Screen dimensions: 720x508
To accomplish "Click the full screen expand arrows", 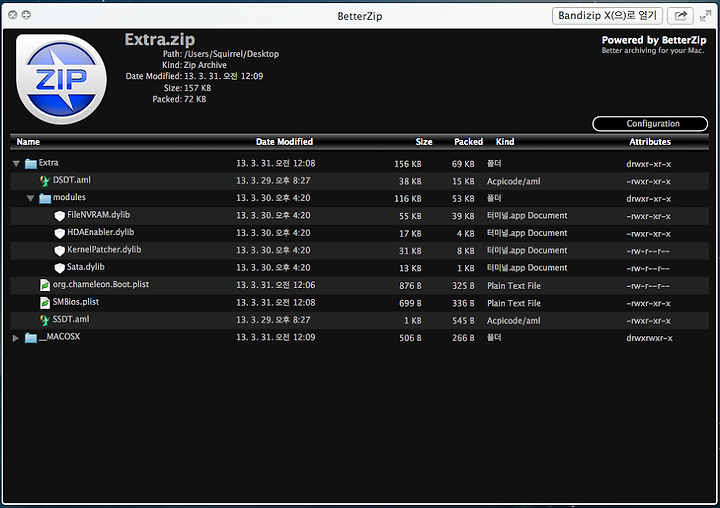I will pyautogui.click(x=705, y=16).
